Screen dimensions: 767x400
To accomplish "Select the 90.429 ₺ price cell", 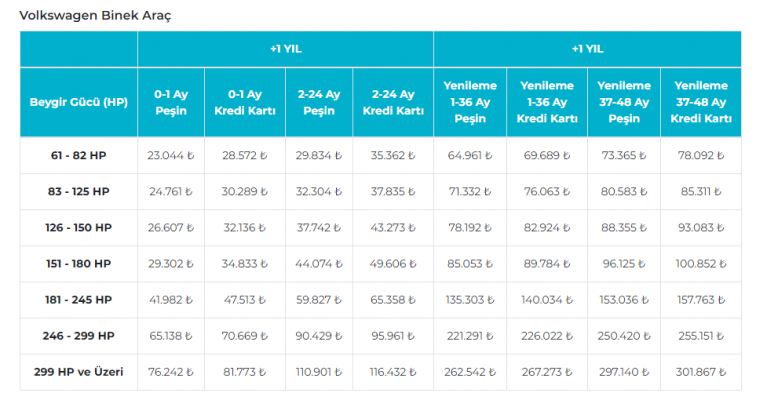I will tap(319, 336).
